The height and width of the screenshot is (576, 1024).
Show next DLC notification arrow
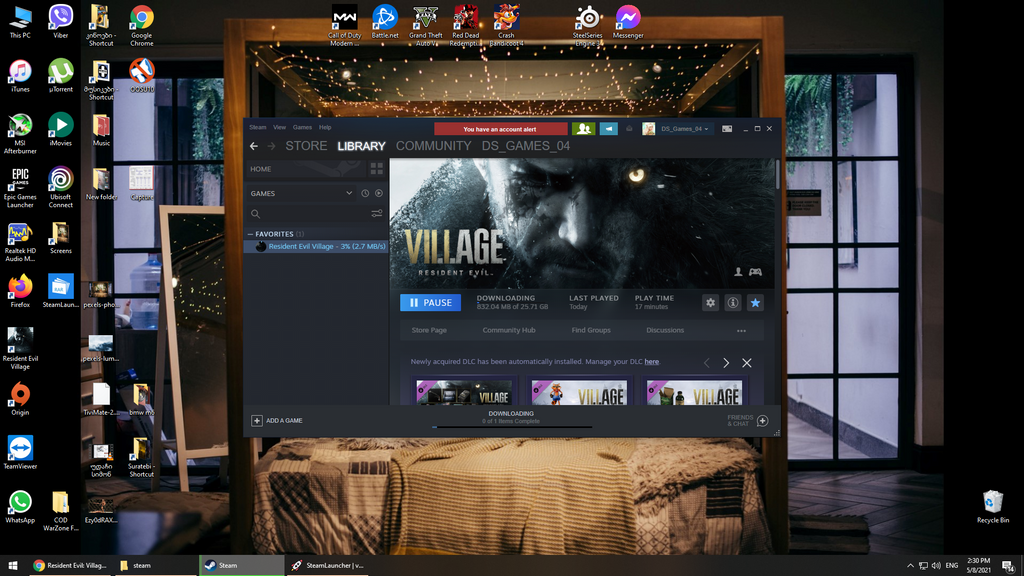point(726,362)
